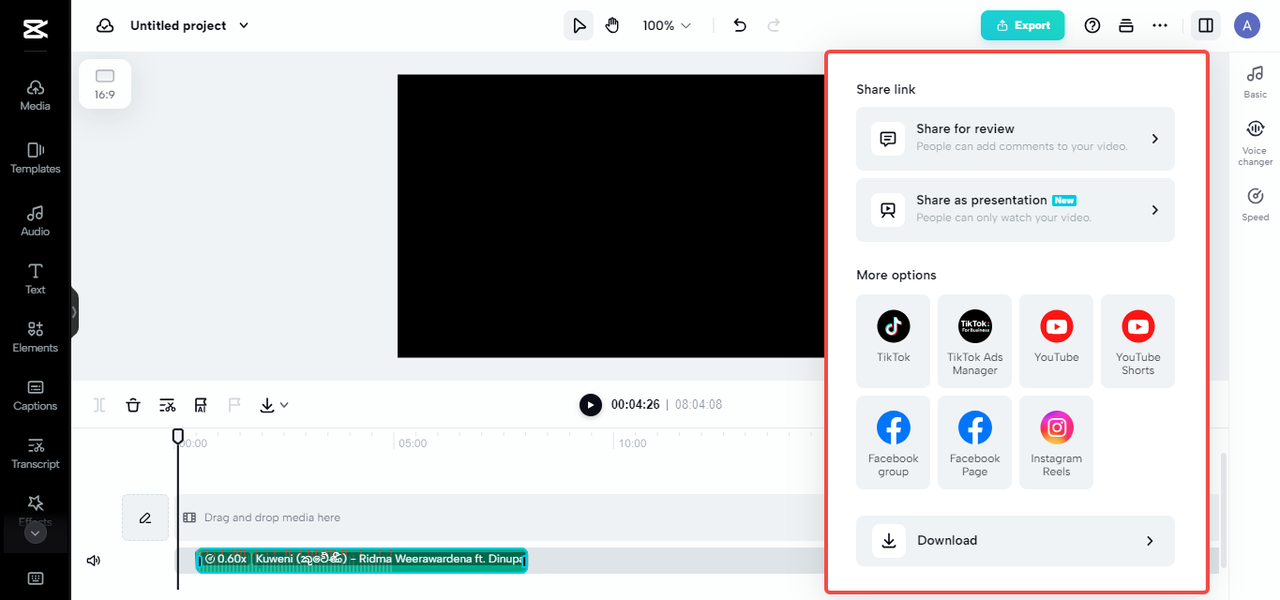1280x600 pixels.
Task: Share to YouTube Shorts
Action: coord(1138,341)
